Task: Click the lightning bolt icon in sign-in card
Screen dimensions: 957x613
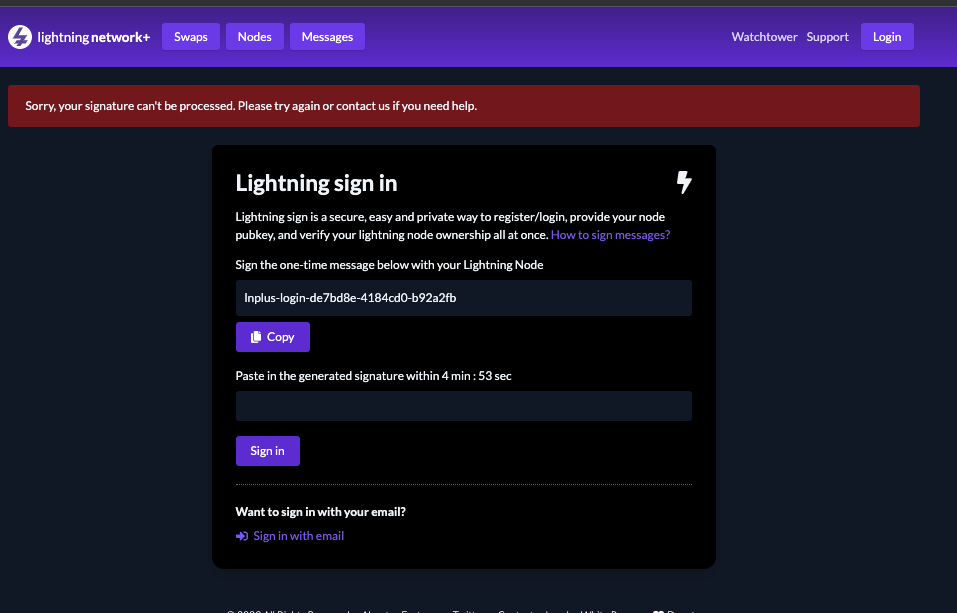Action: point(684,182)
